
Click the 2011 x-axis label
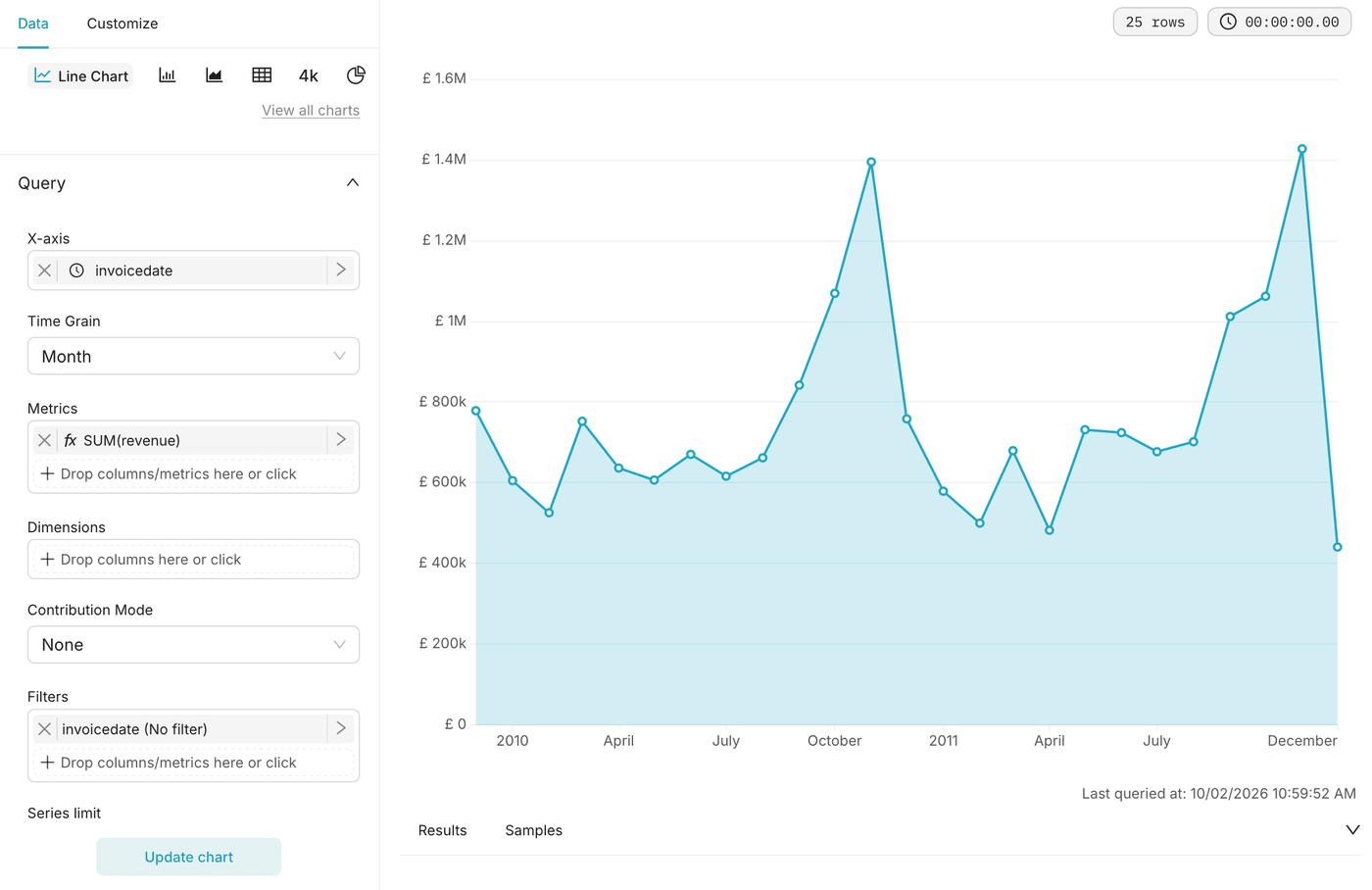click(x=944, y=741)
